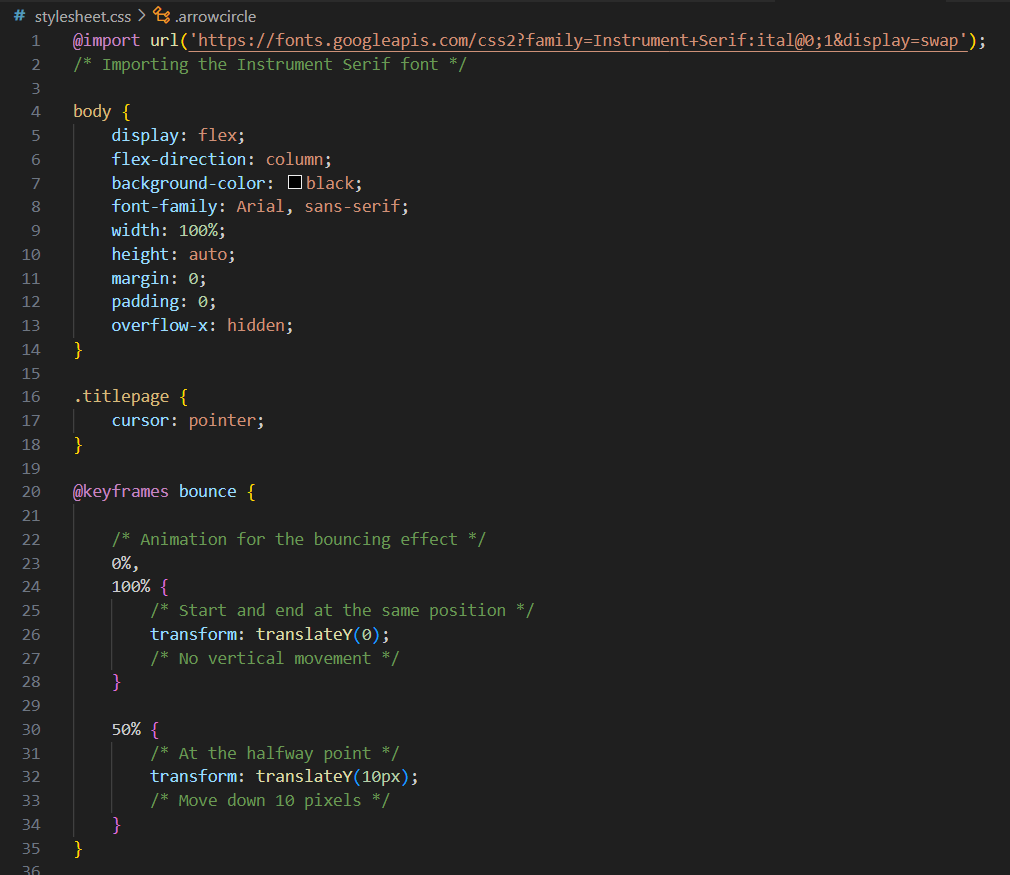Click the .titlepage class selector
This screenshot has height=875, width=1010.
(x=121, y=396)
